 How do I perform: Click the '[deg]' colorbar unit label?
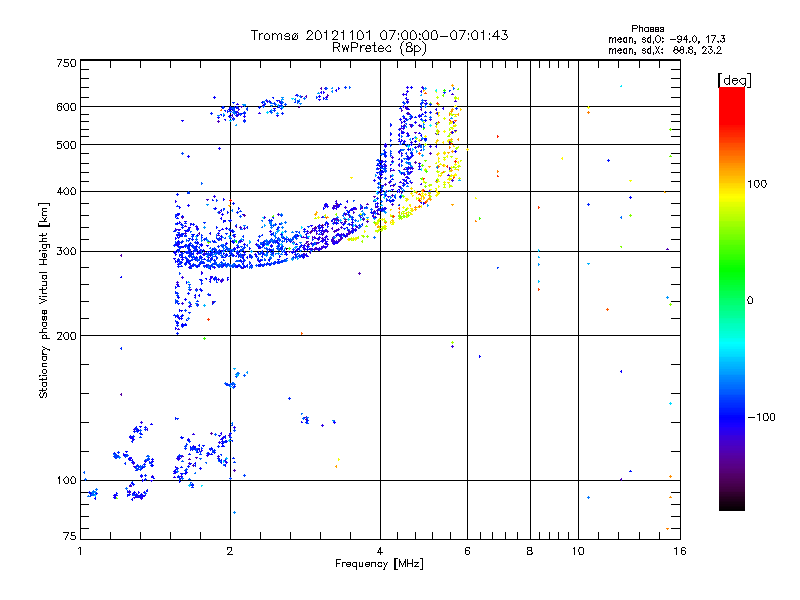(x=734, y=80)
